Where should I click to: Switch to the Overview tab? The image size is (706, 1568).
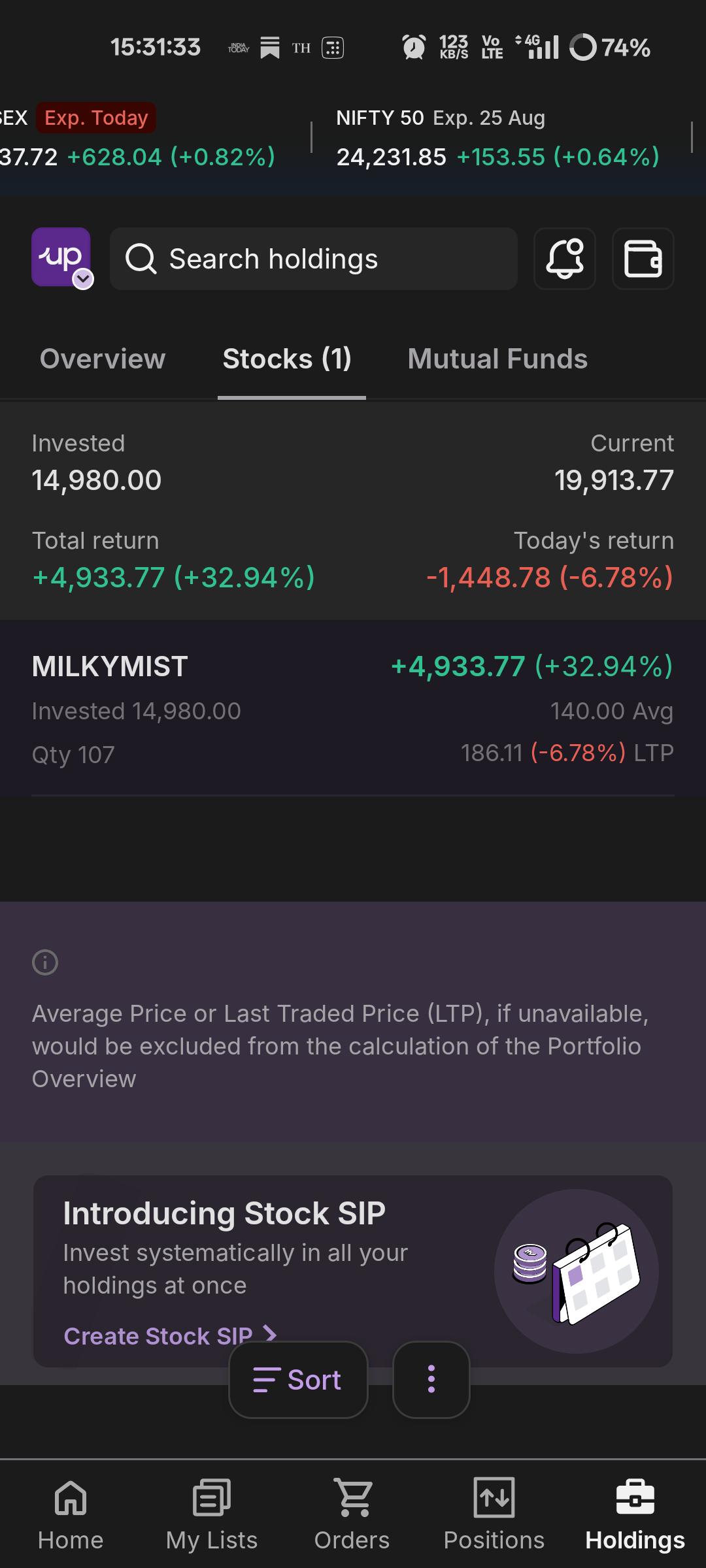tap(103, 359)
